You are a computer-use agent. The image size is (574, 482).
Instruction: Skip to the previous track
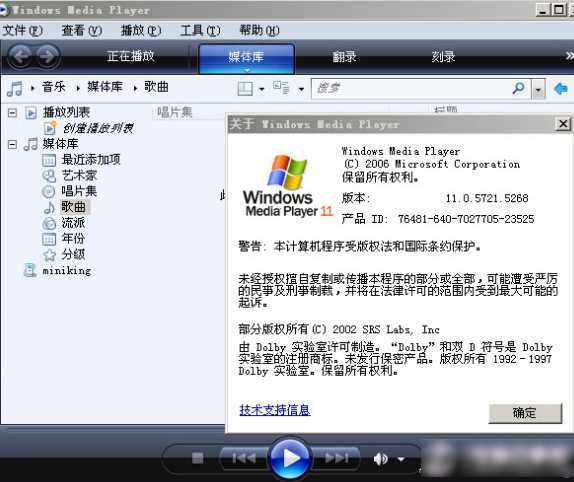tap(244, 458)
